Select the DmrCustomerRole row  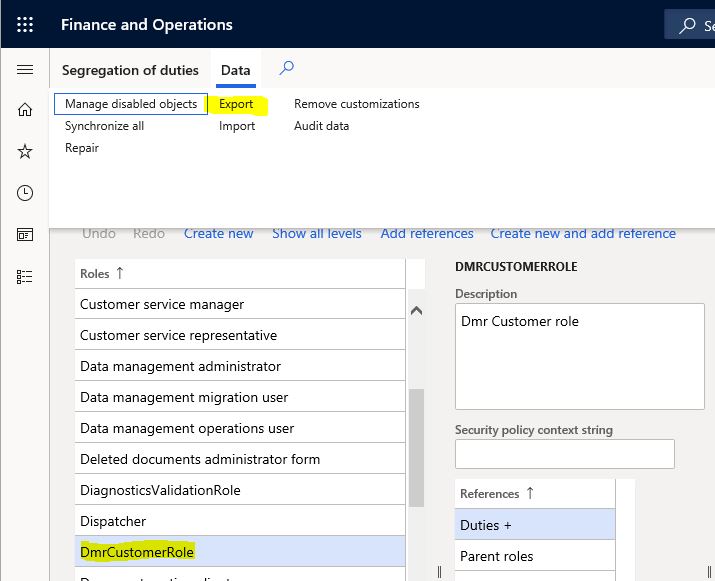240,552
